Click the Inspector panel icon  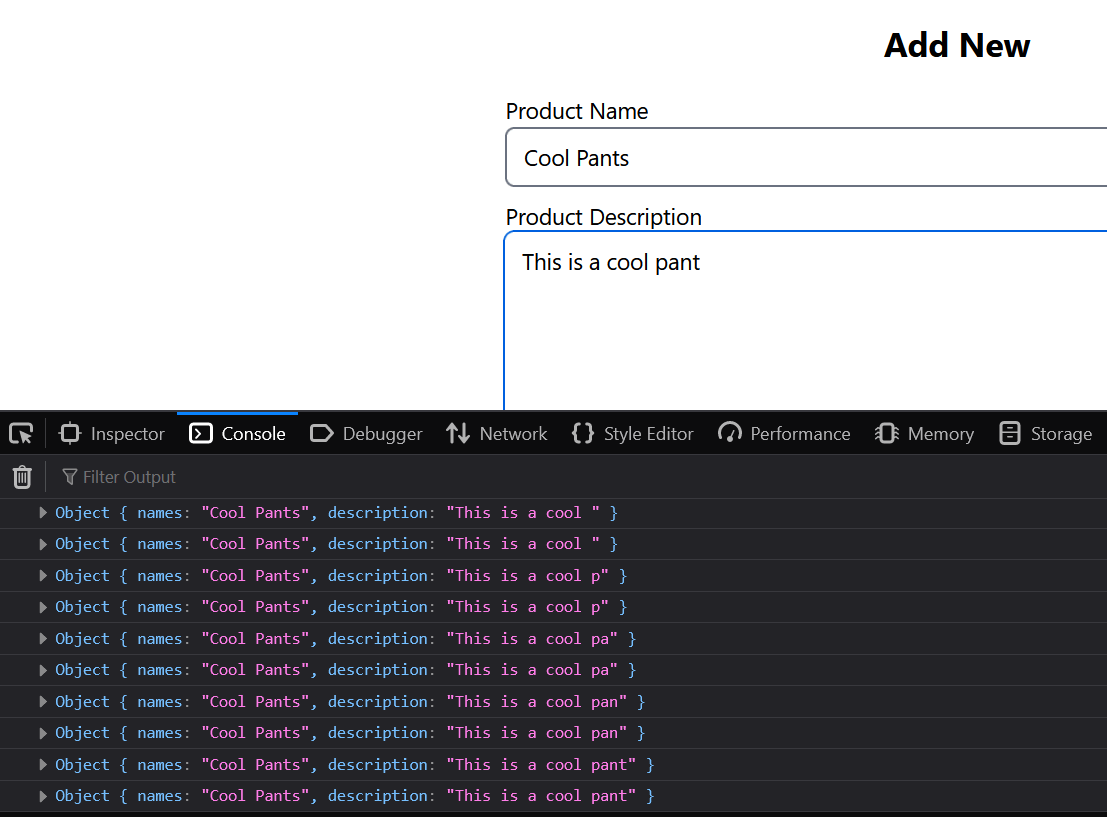[69, 433]
